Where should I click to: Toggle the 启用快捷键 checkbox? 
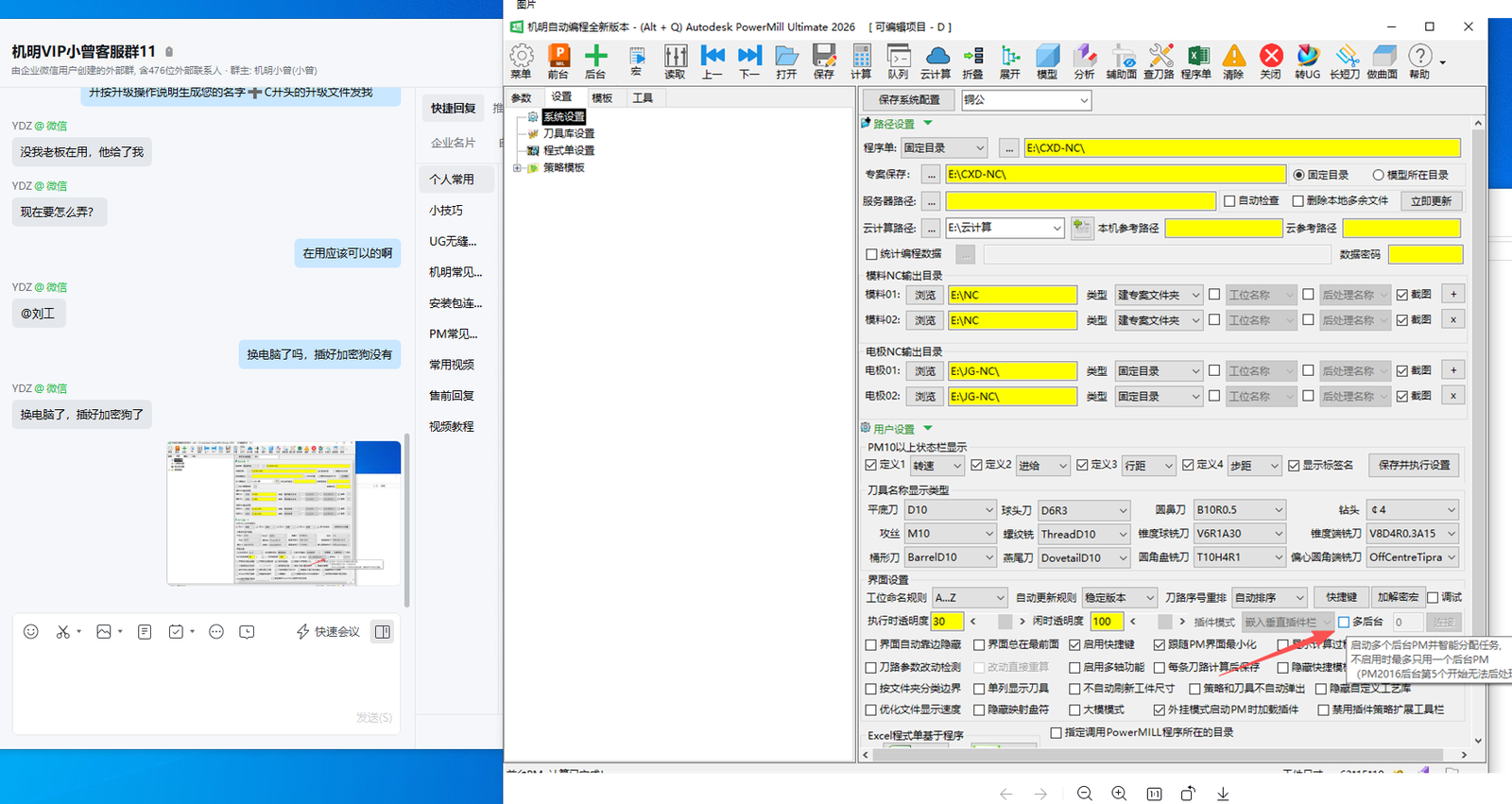(1075, 644)
